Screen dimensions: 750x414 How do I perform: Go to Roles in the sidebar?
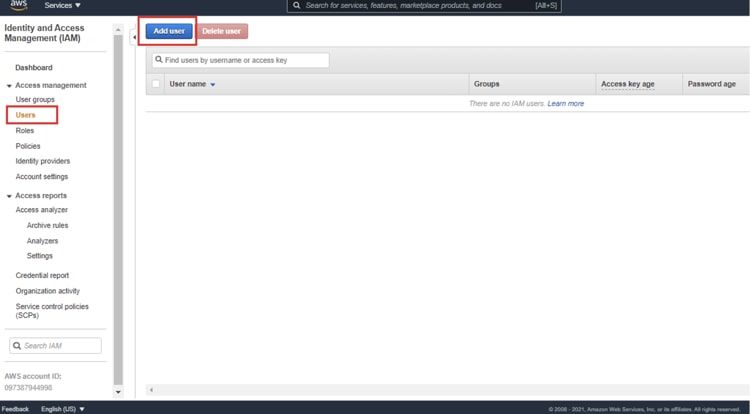(x=25, y=130)
